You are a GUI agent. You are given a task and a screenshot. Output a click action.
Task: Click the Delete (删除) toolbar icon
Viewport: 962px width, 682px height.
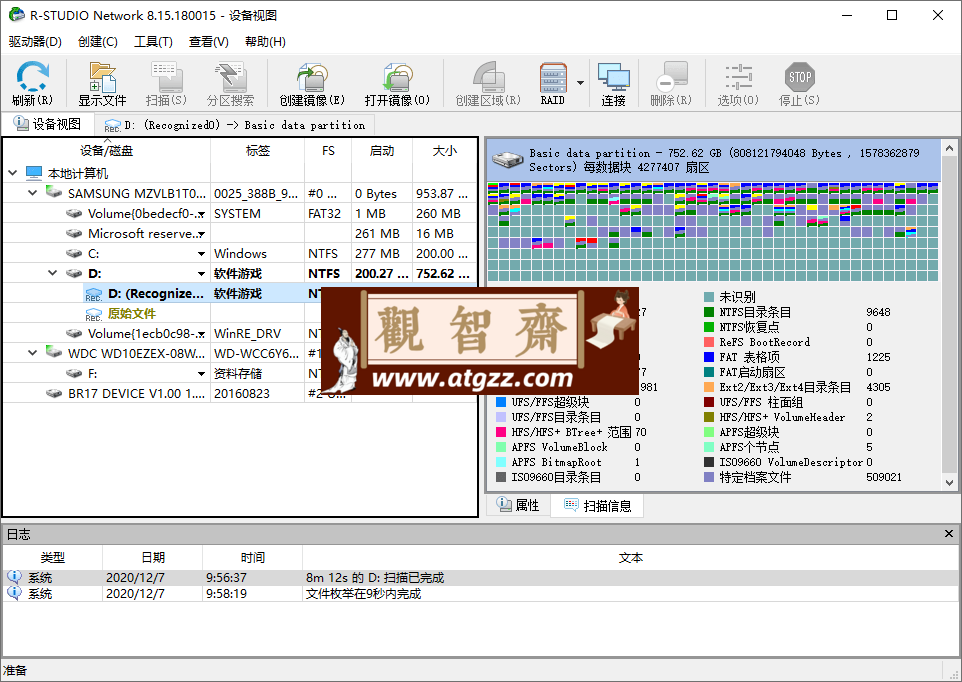pos(671,83)
